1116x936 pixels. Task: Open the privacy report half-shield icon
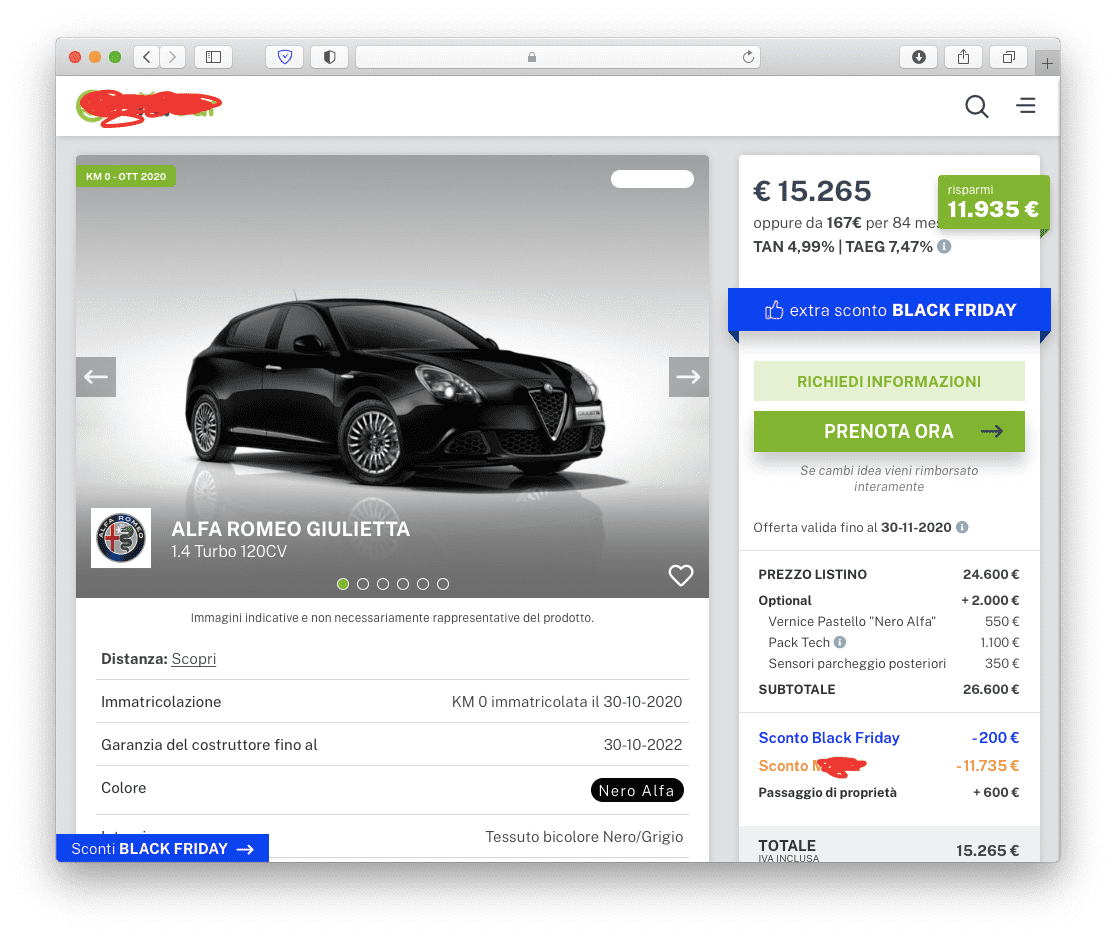click(x=330, y=57)
